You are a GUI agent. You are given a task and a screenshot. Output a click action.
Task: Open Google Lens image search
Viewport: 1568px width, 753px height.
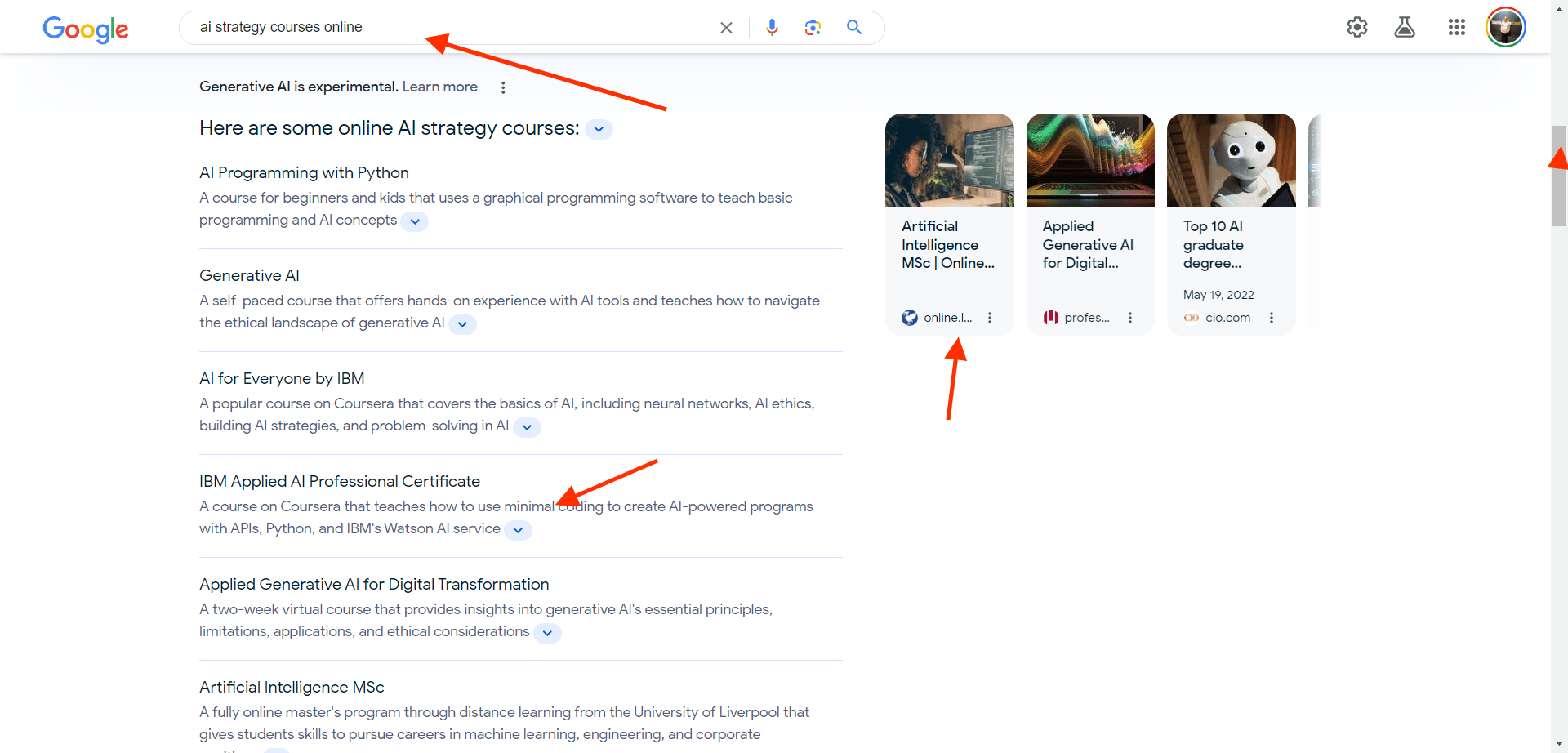click(813, 28)
